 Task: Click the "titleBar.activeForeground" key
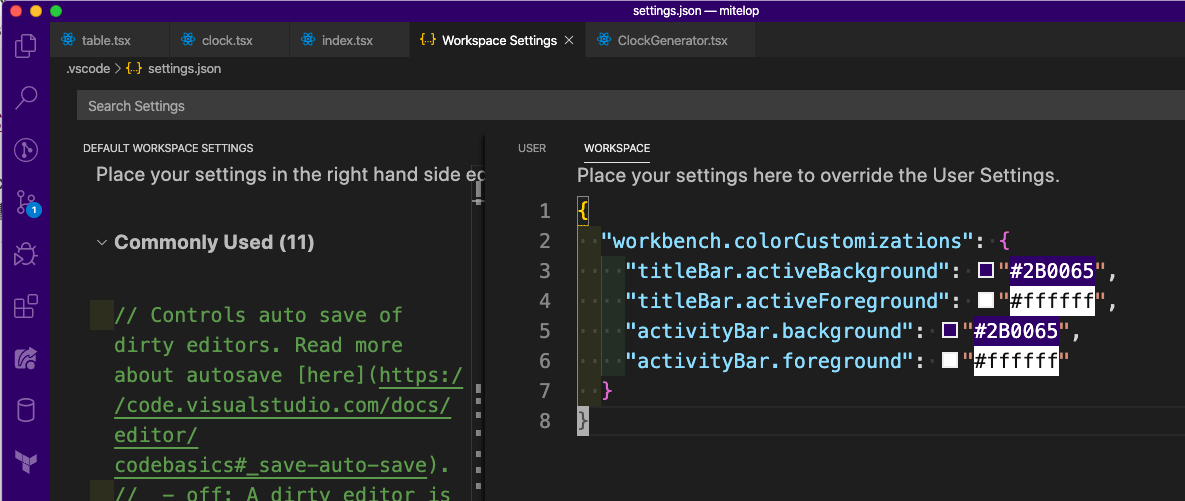(786, 301)
